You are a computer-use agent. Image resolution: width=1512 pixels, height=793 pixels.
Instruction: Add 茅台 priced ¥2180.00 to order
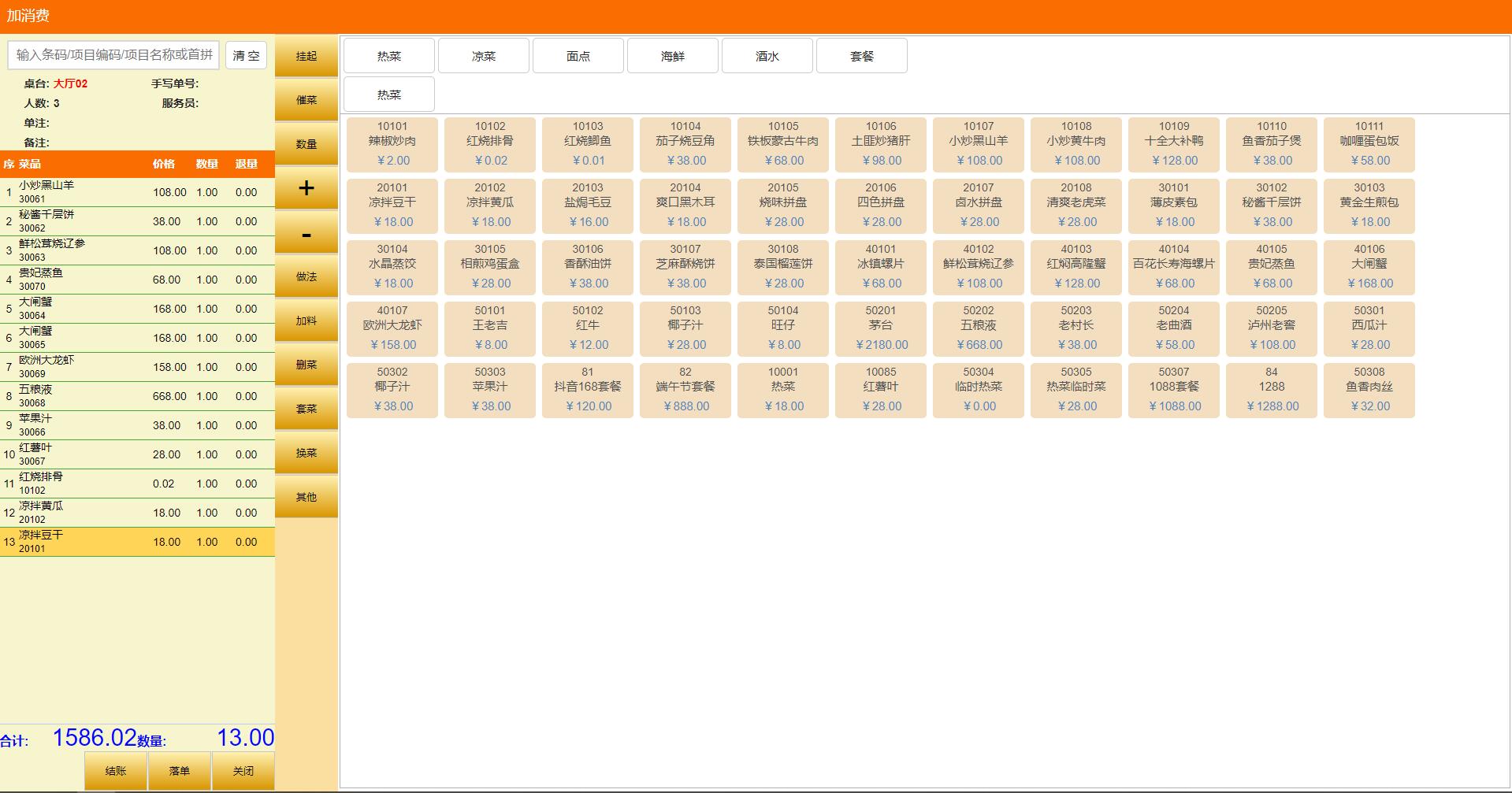tap(880, 328)
